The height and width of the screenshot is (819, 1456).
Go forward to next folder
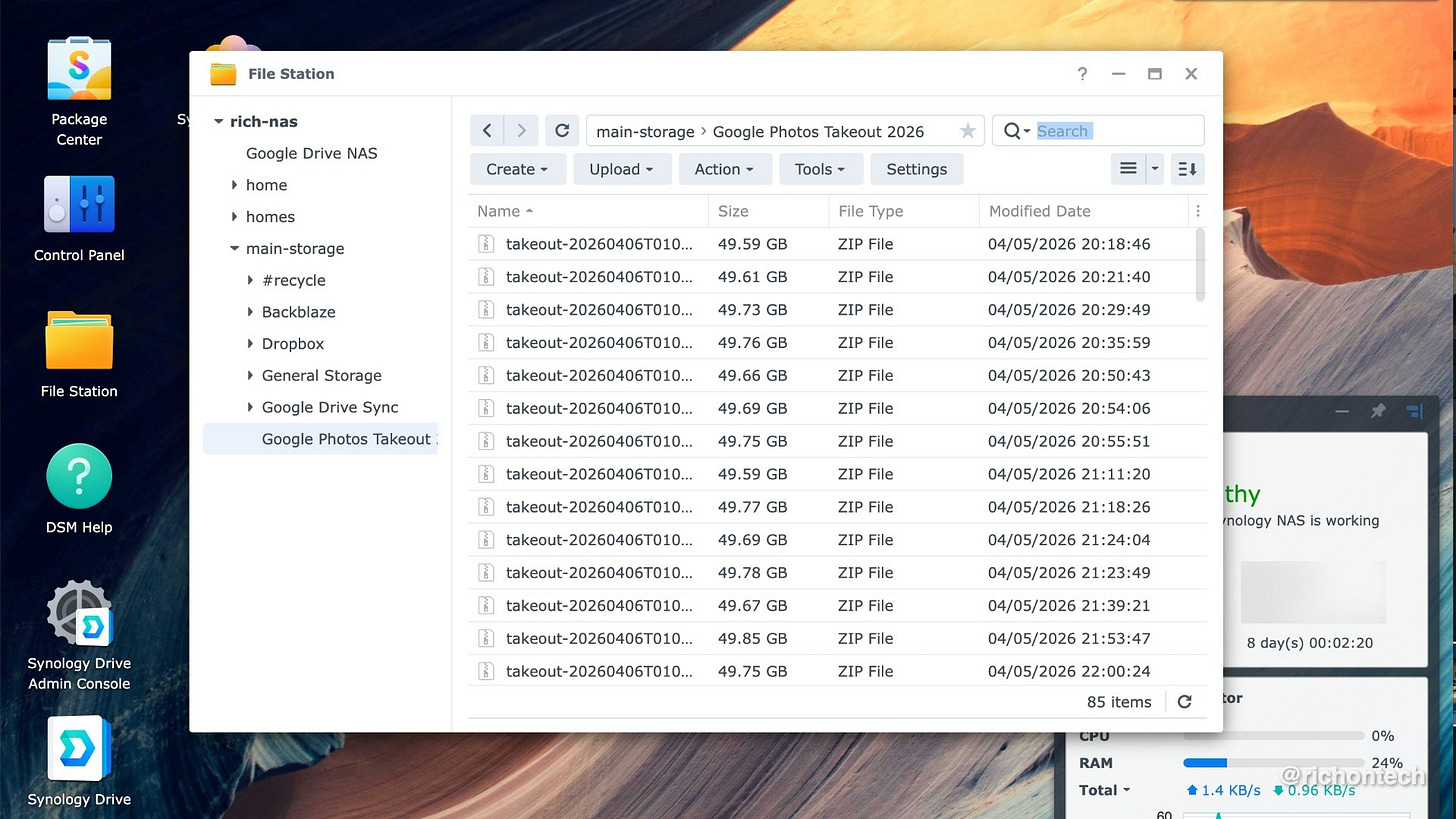pos(521,131)
